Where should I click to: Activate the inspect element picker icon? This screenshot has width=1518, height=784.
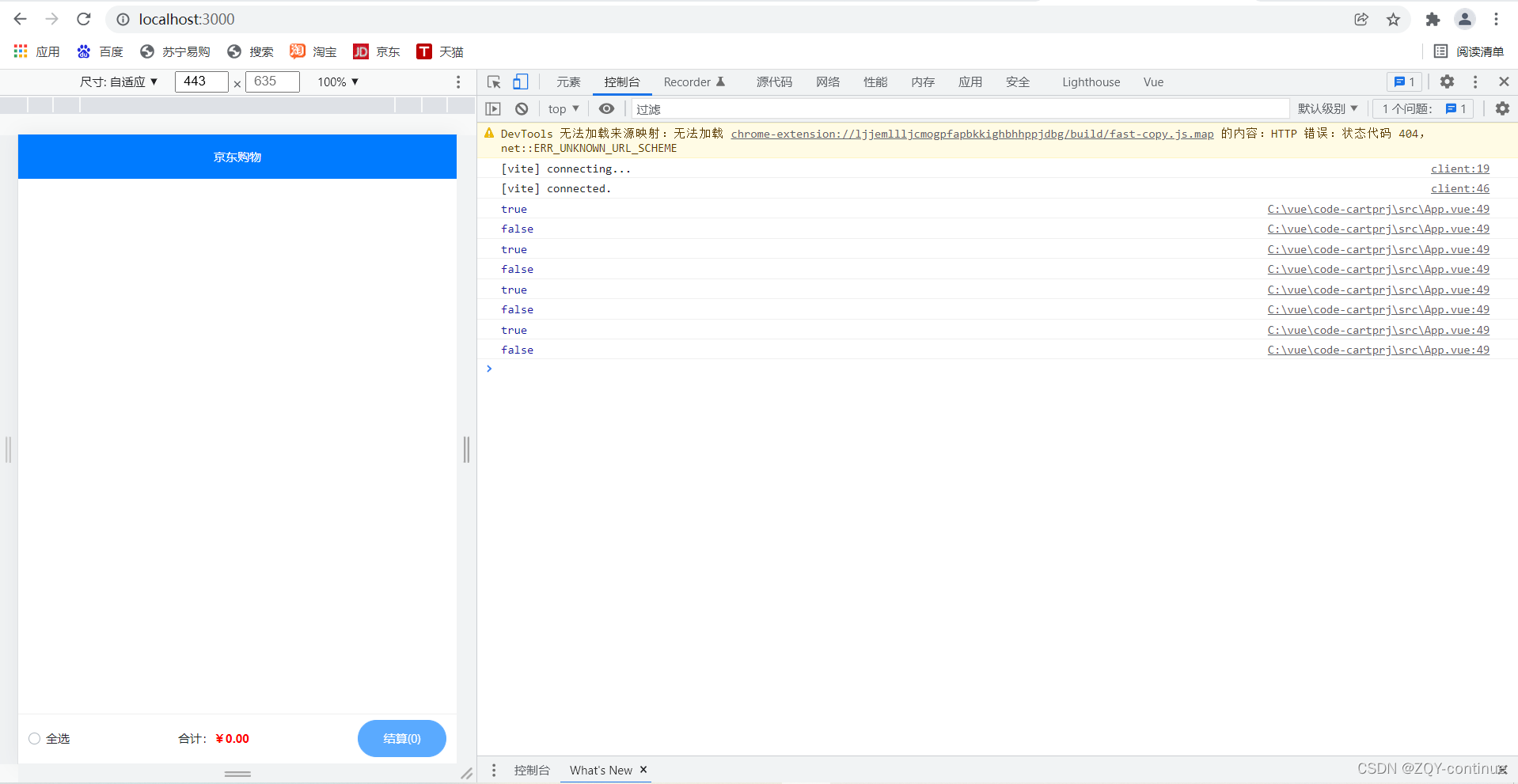[494, 81]
